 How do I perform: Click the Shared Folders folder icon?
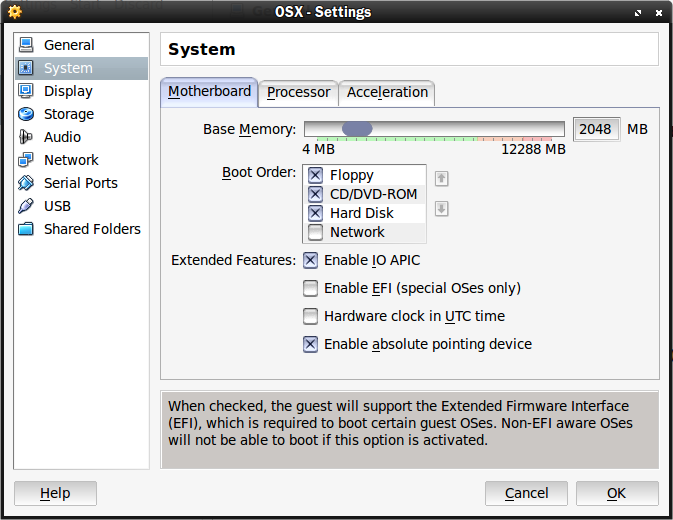[26, 229]
